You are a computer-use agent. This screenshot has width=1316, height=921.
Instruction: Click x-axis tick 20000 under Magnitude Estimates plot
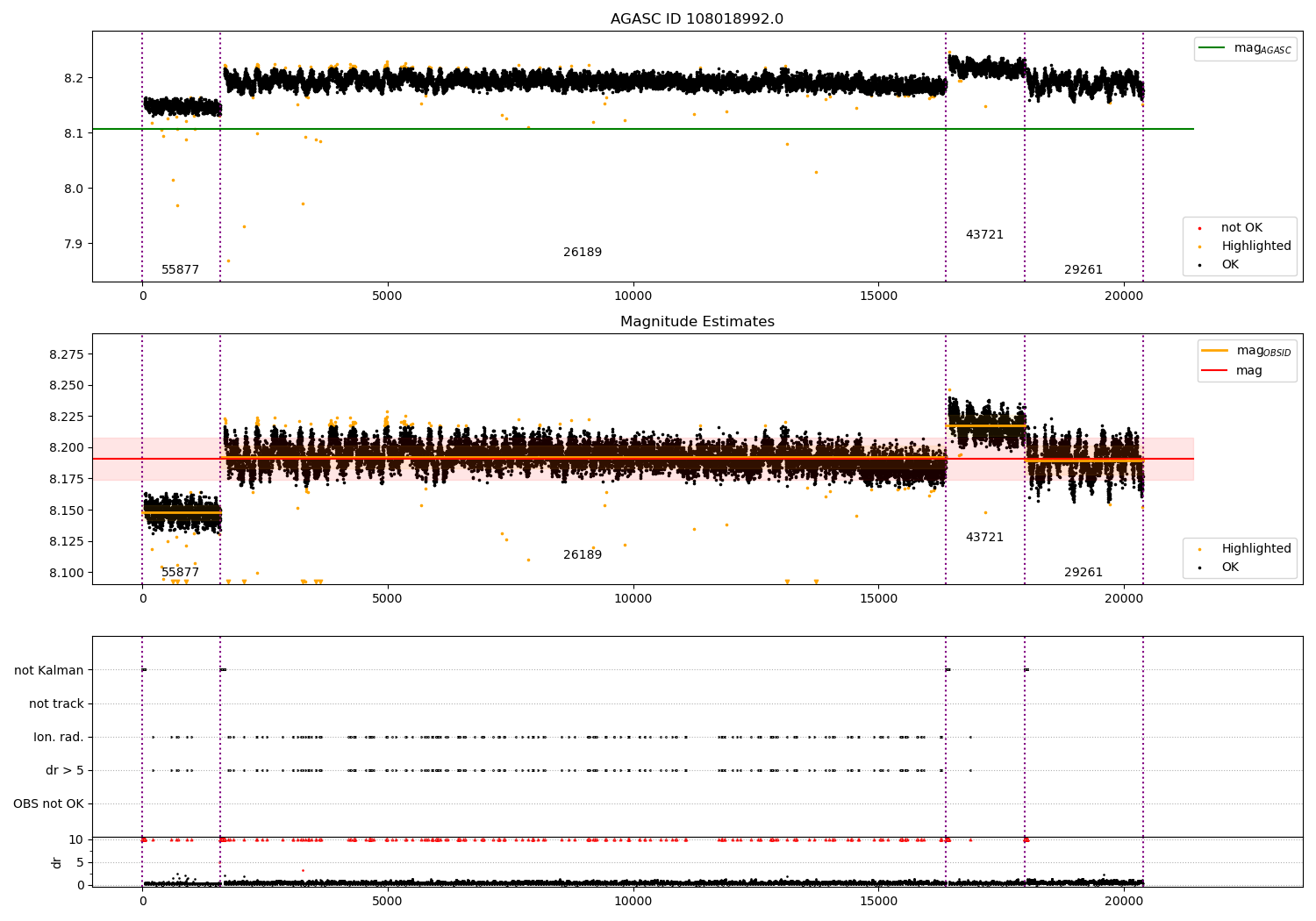coord(1124,599)
